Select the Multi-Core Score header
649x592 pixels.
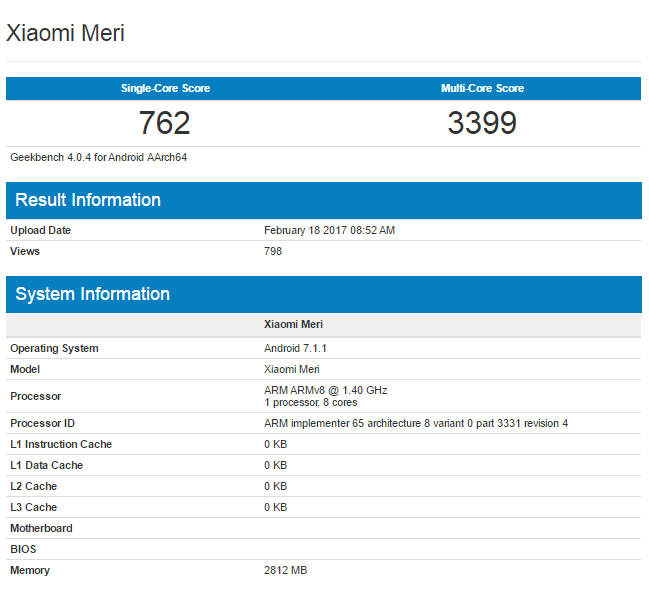[x=482, y=88]
